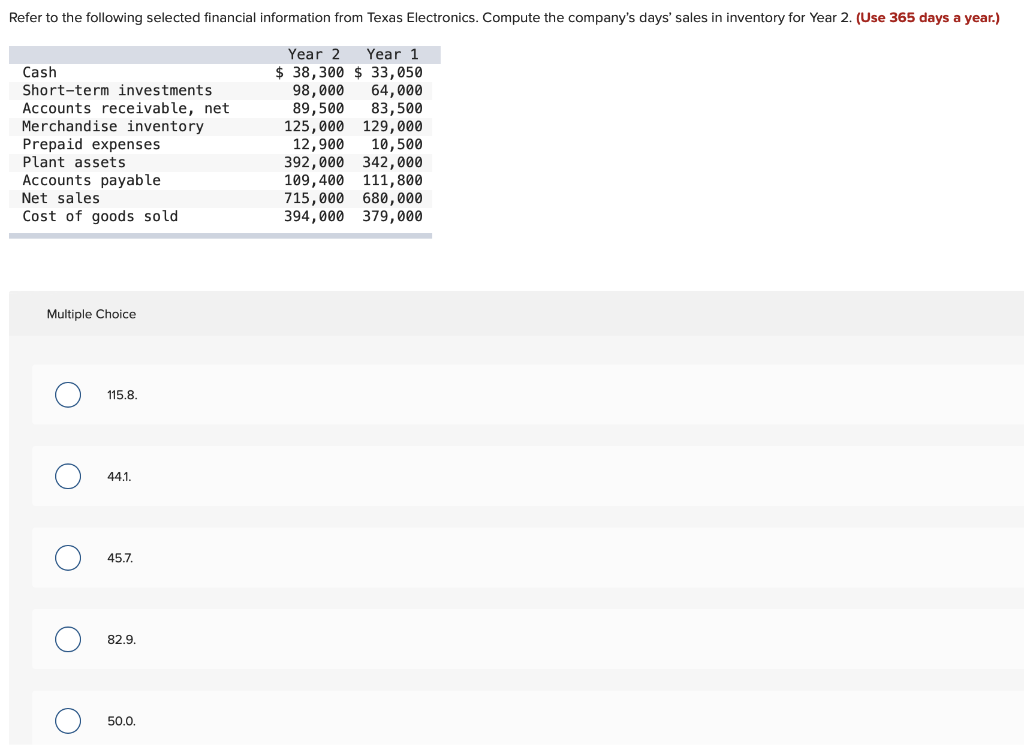
Task: Click the Year 1 column header
Action: click(390, 54)
